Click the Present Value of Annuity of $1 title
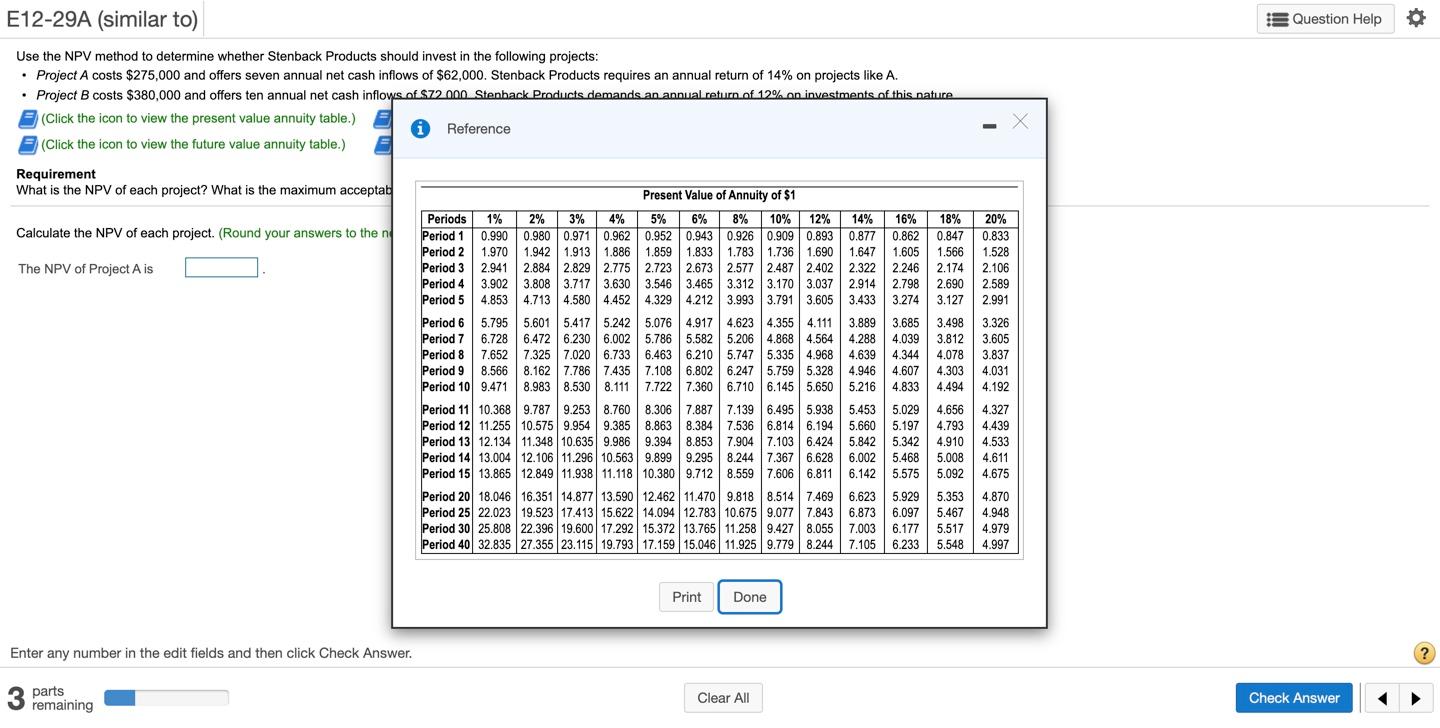Viewport: 1440px width, 728px height. pyautogui.click(x=719, y=195)
